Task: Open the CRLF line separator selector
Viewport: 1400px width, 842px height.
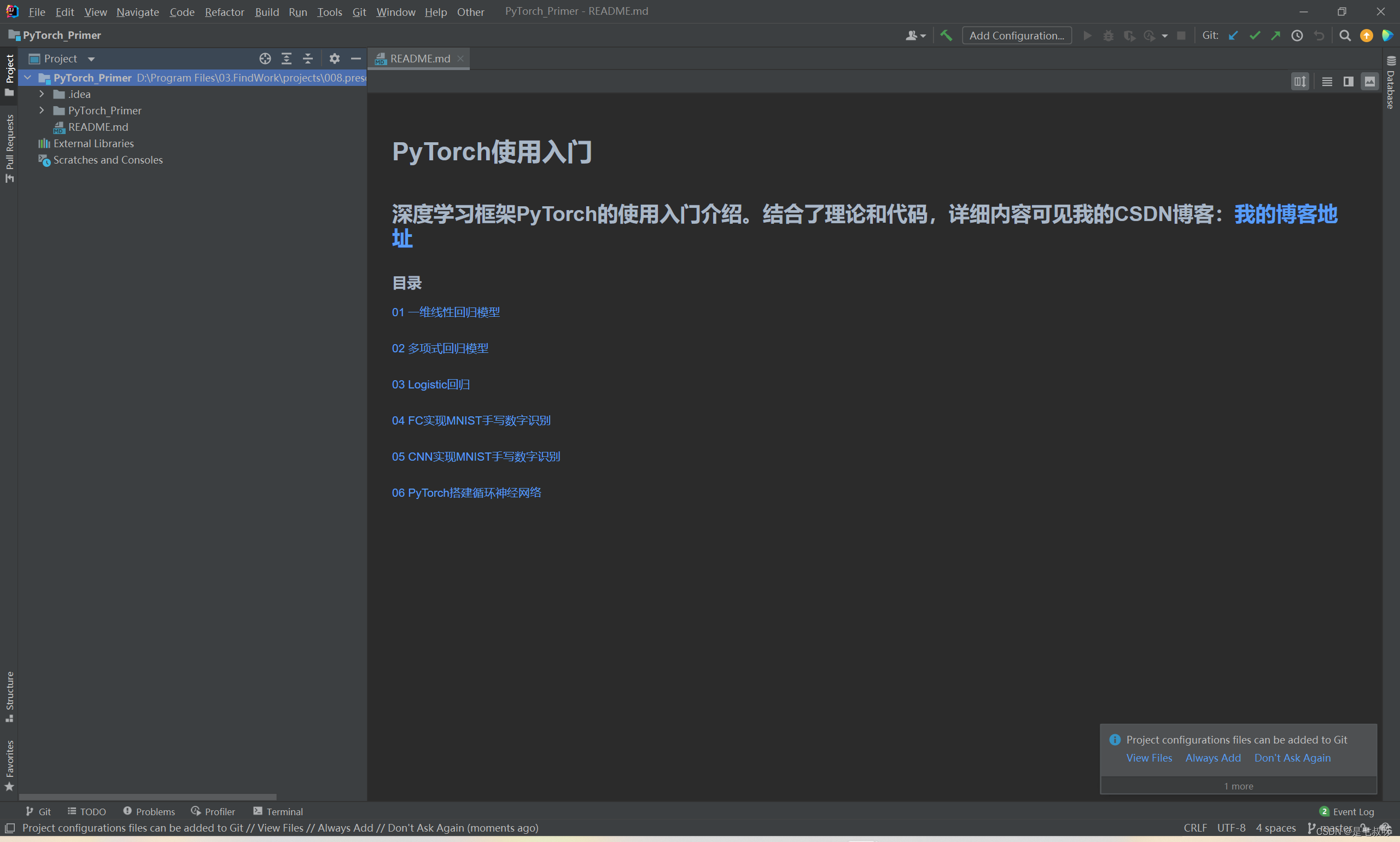Action: tap(1195, 828)
